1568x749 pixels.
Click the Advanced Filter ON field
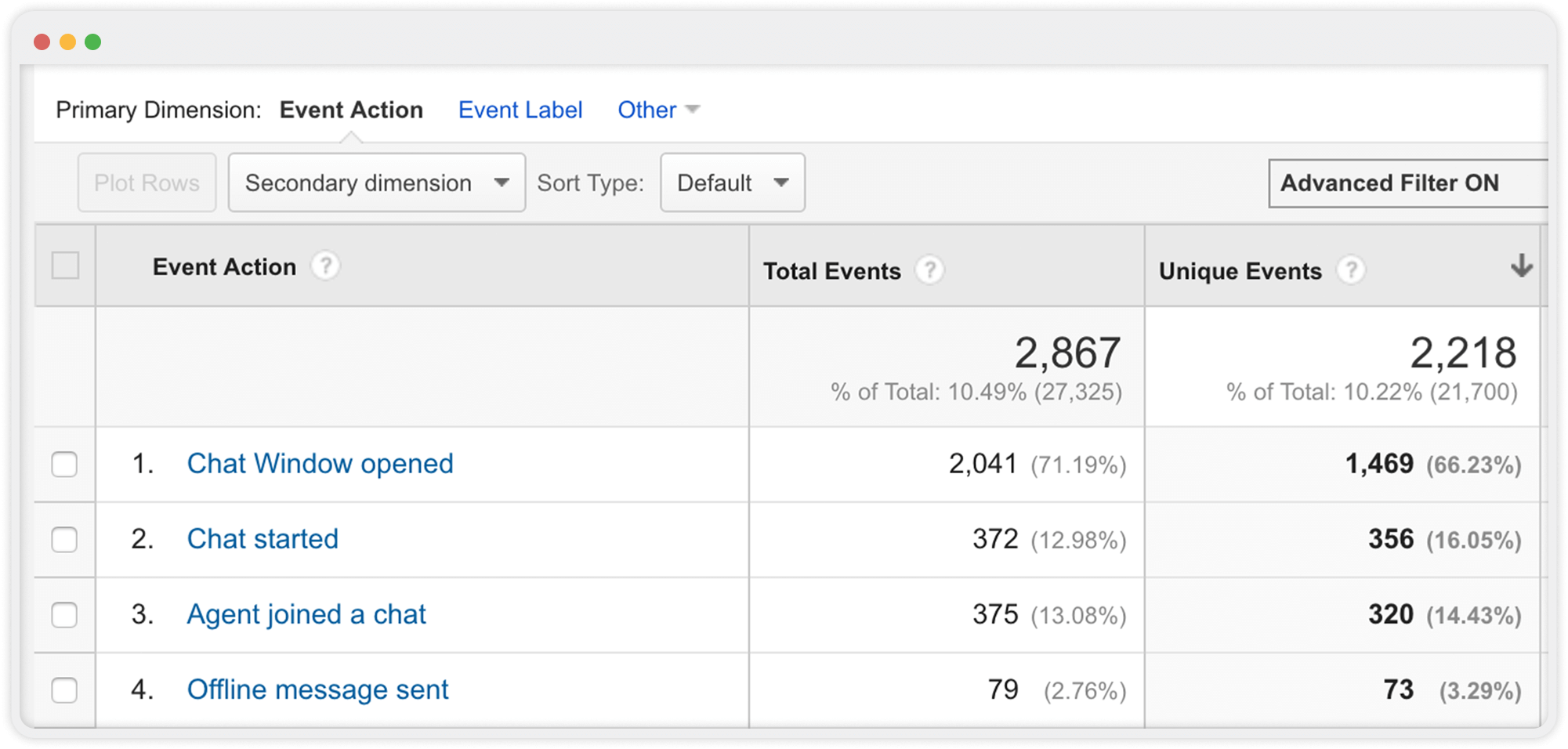(x=1407, y=183)
